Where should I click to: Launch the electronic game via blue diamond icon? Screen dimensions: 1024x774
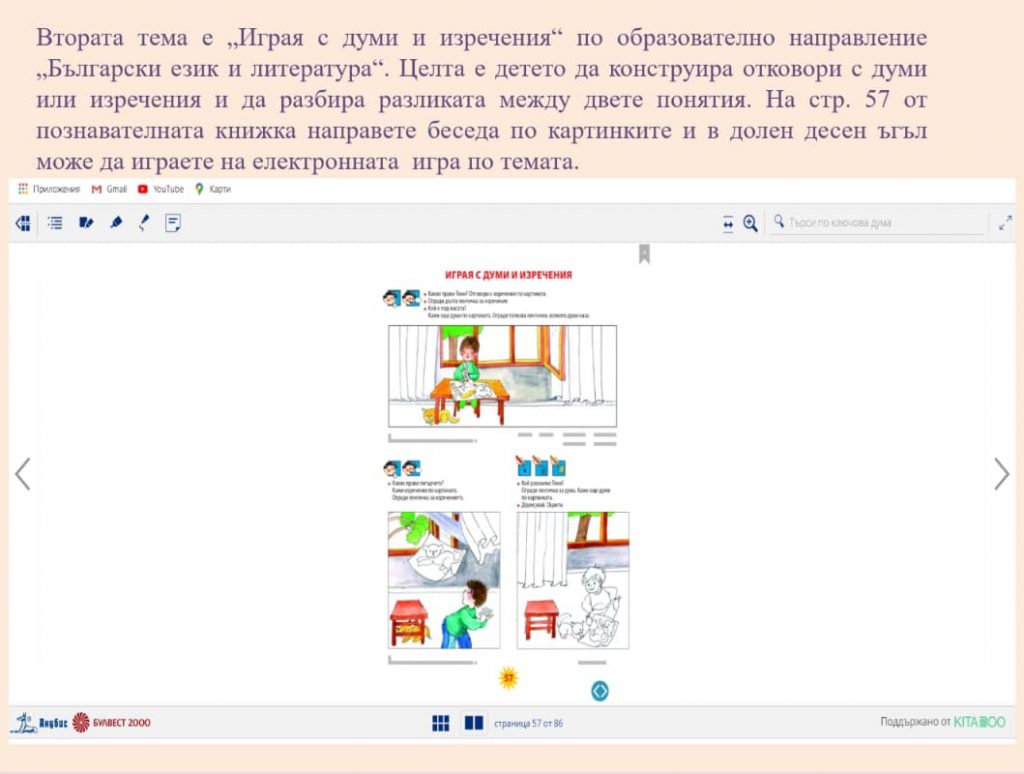[600, 688]
